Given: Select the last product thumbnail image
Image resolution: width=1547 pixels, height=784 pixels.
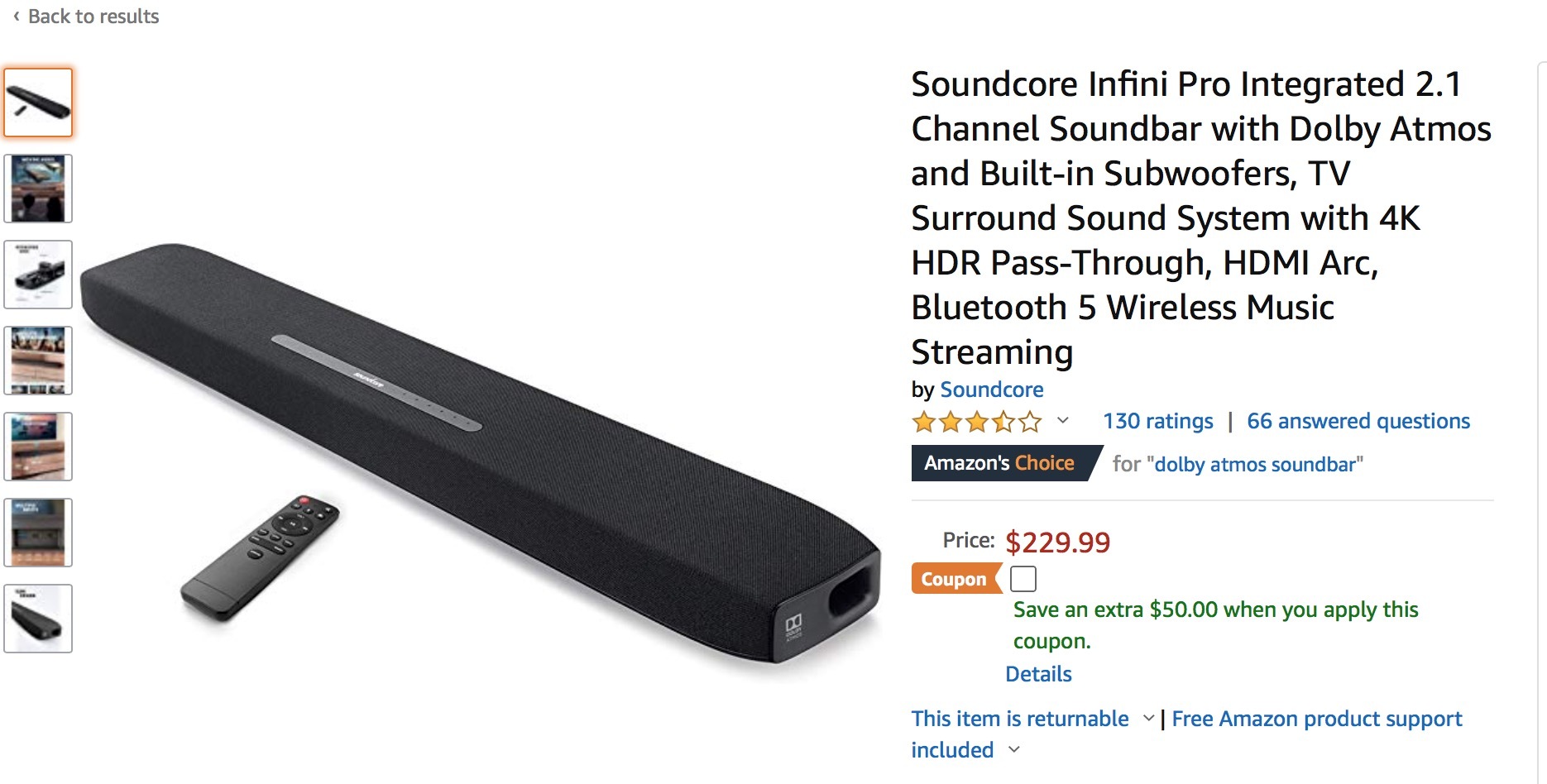Looking at the screenshot, I should [38, 619].
